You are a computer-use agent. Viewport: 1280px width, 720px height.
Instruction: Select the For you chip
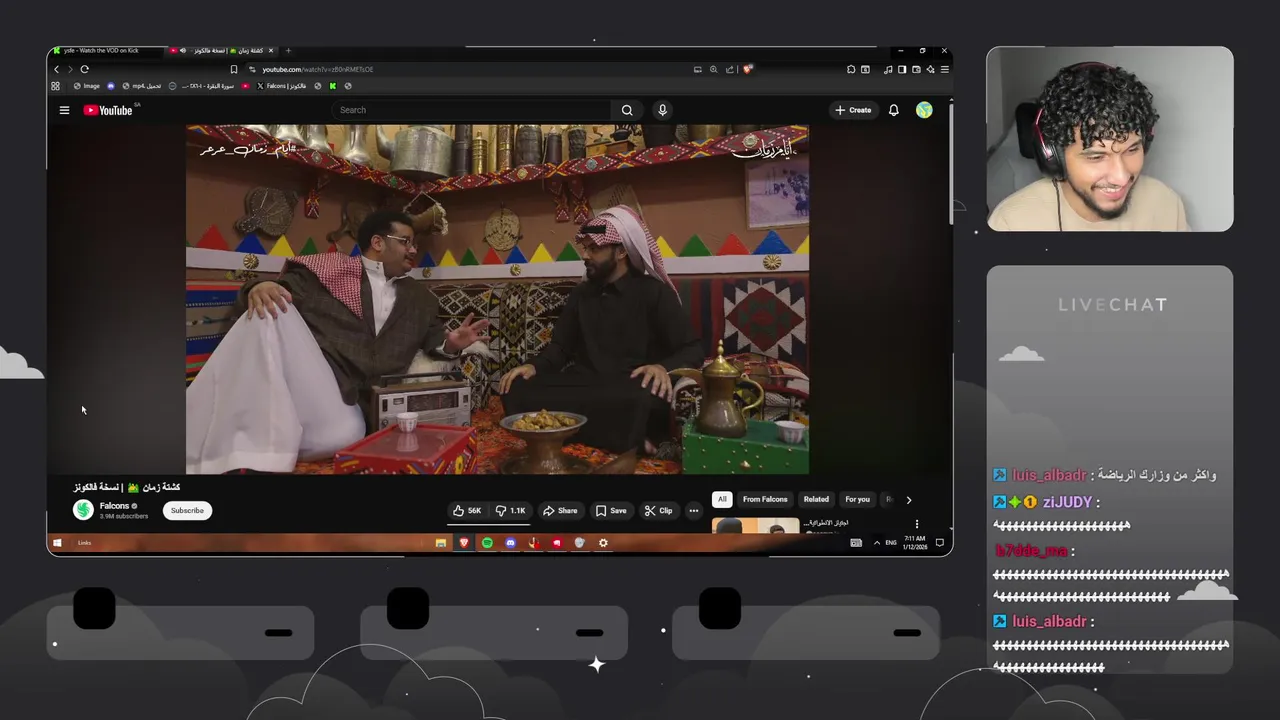857,499
